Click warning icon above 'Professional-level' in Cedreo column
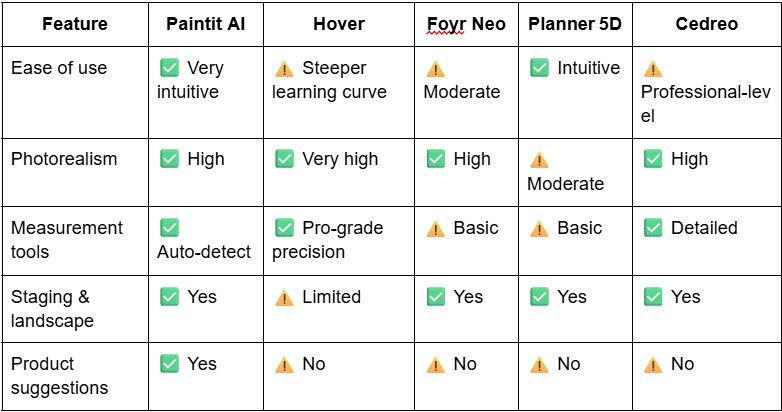This screenshot has width=782, height=412. [653, 69]
